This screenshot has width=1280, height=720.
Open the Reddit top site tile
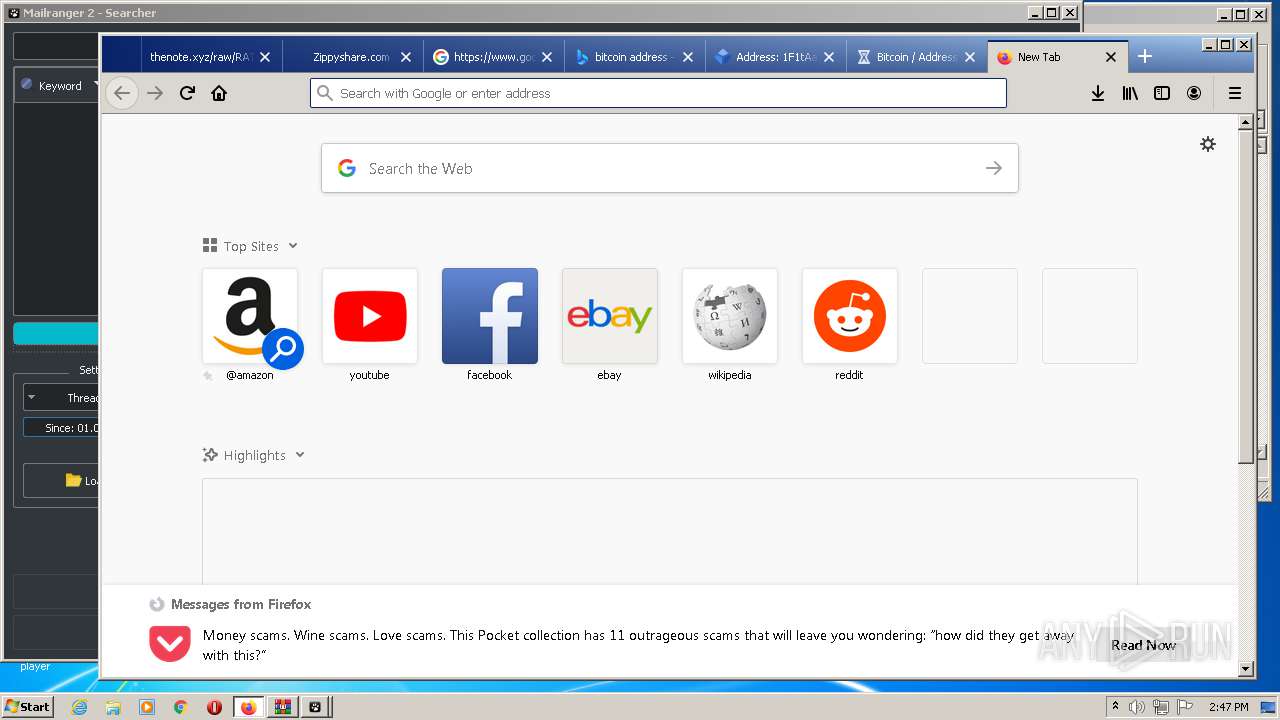pyautogui.click(x=850, y=316)
